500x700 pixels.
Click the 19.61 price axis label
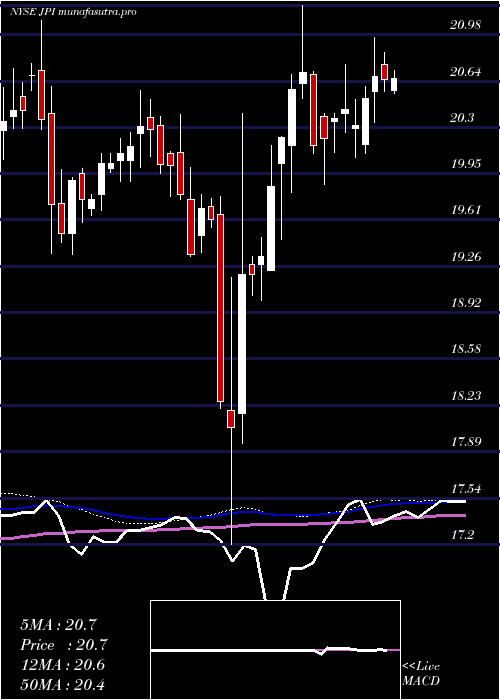[x=465, y=210]
